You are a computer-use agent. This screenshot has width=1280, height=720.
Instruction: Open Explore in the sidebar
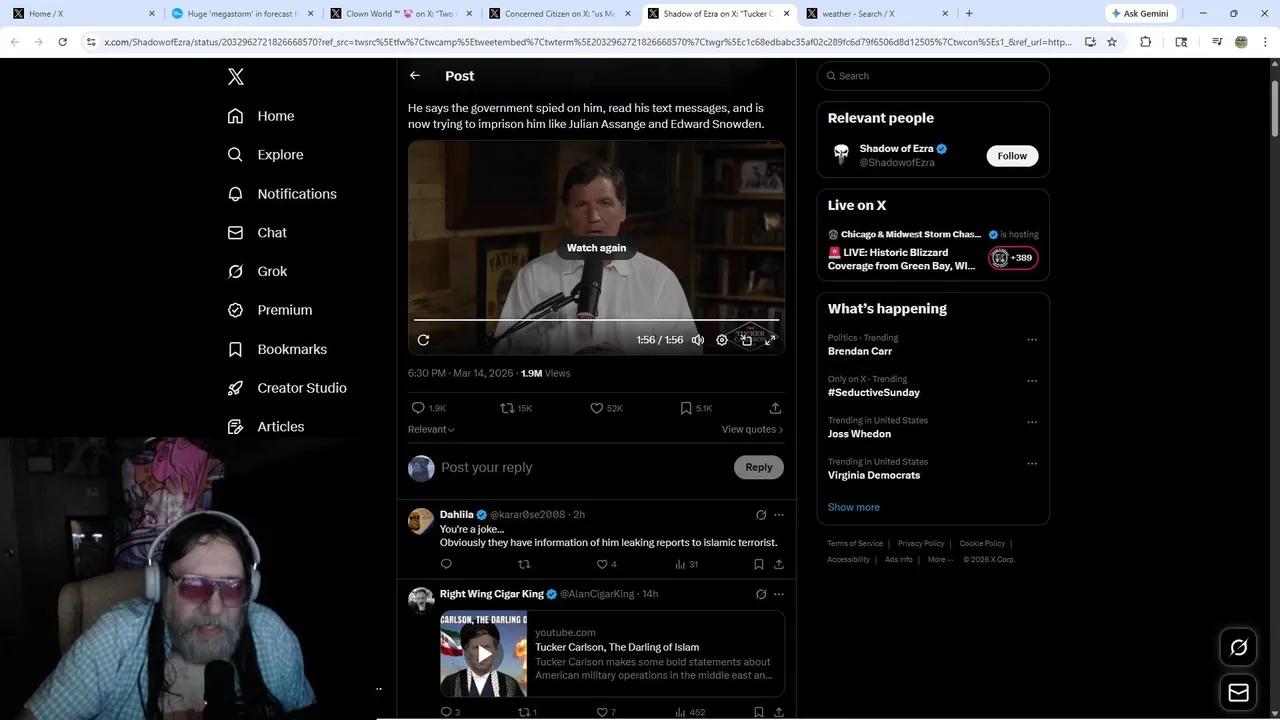pos(265,155)
